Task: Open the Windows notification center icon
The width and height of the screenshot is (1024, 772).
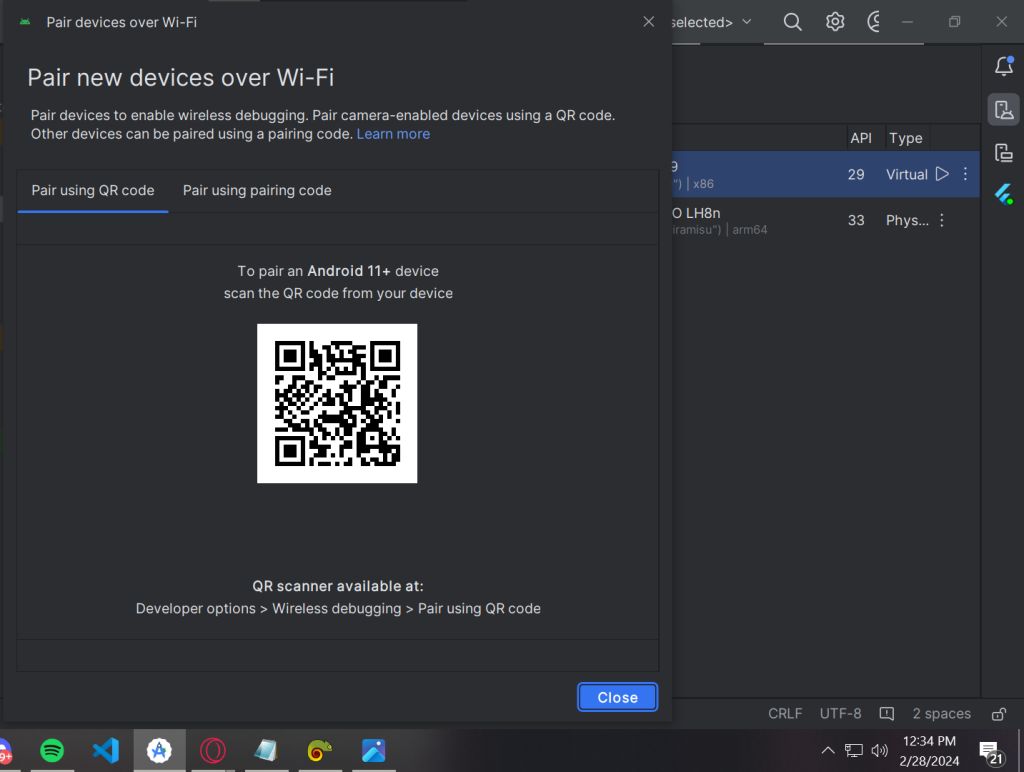Action: [x=990, y=752]
